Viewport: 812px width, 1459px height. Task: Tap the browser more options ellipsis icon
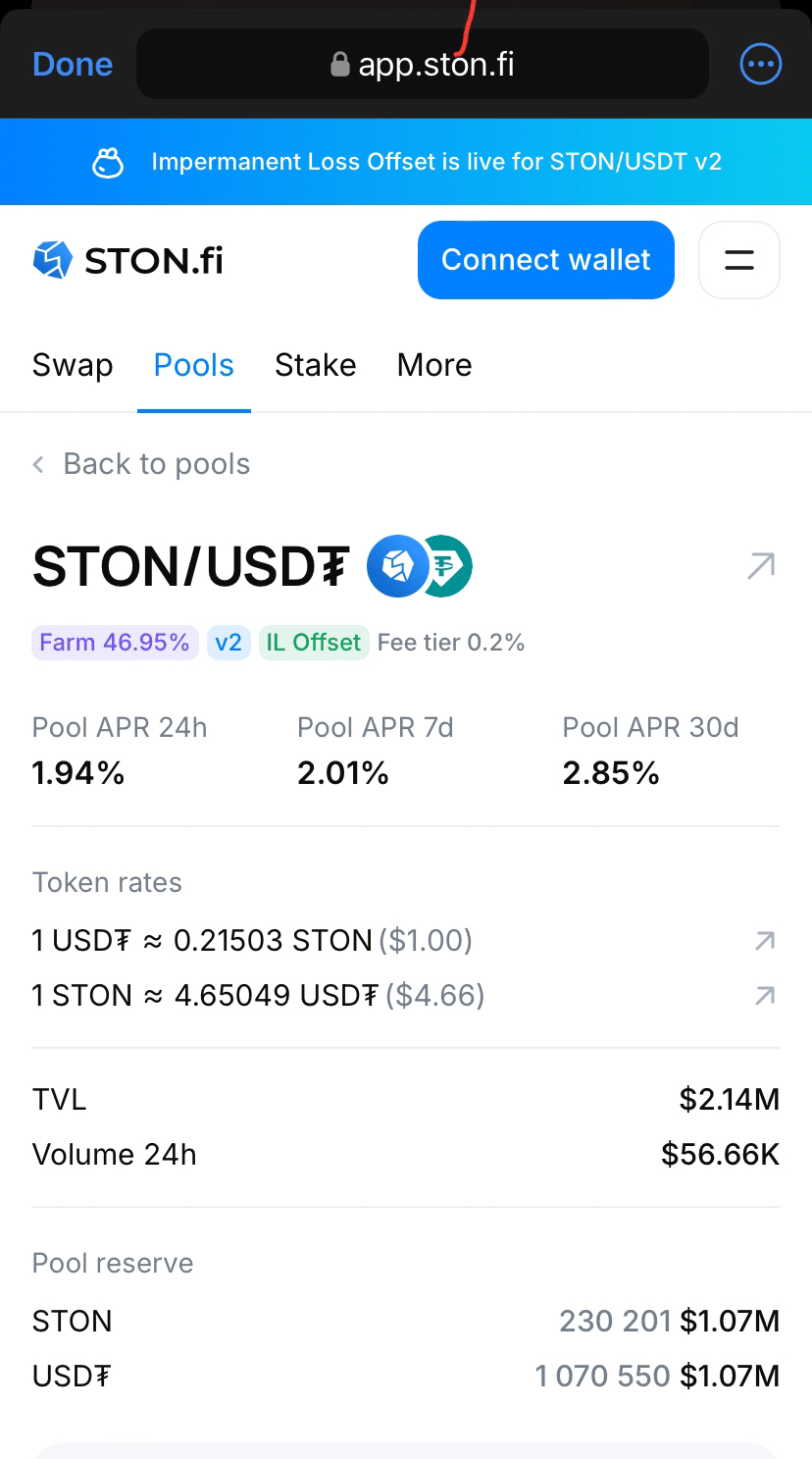(x=760, y=65)
